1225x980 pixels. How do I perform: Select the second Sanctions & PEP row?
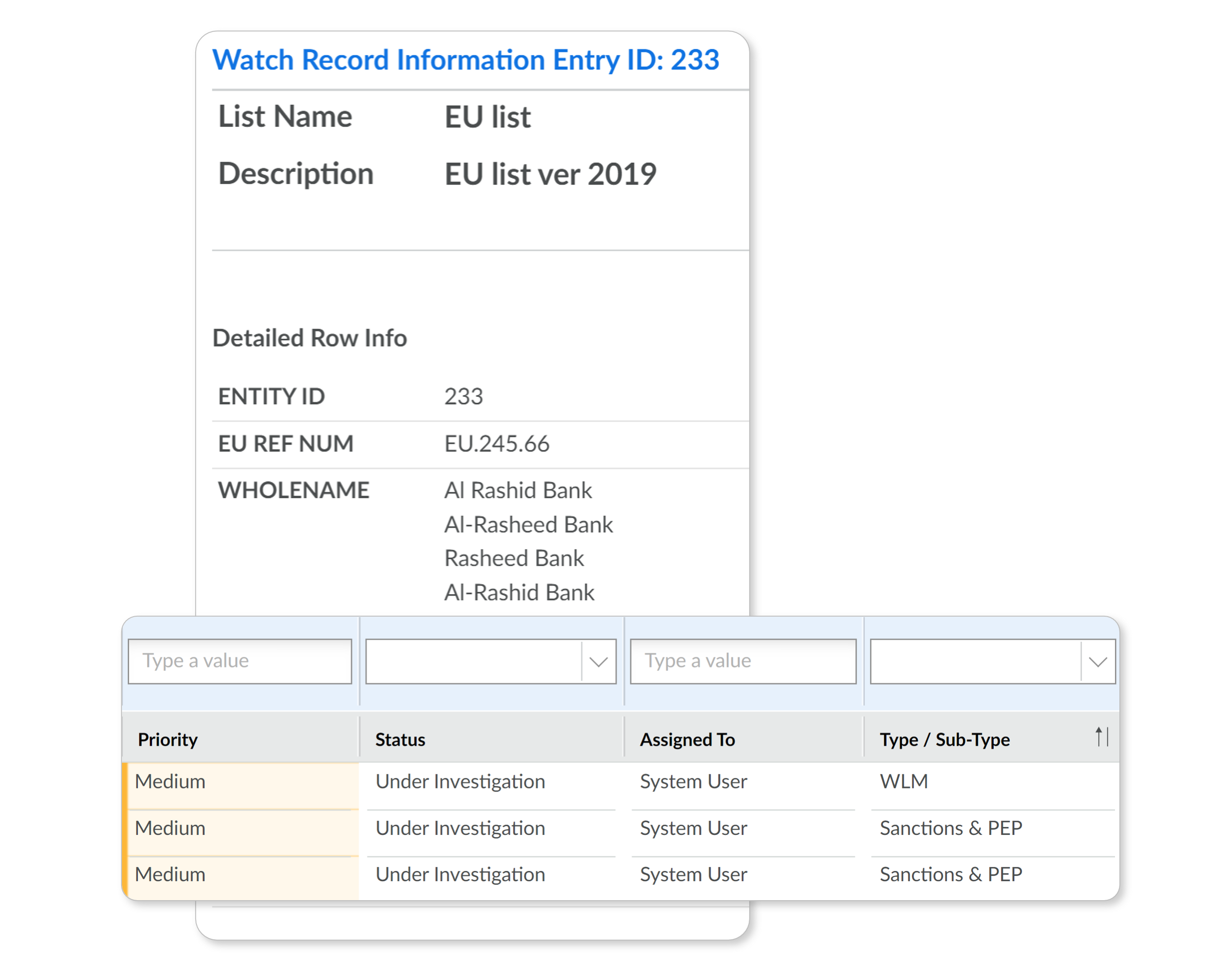coord(950,874)
